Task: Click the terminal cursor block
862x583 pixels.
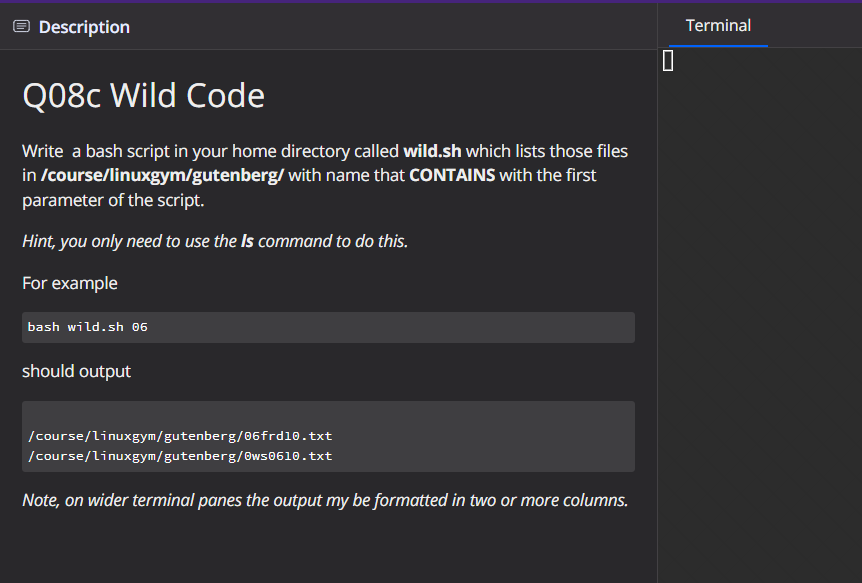Action: [668, 60]
